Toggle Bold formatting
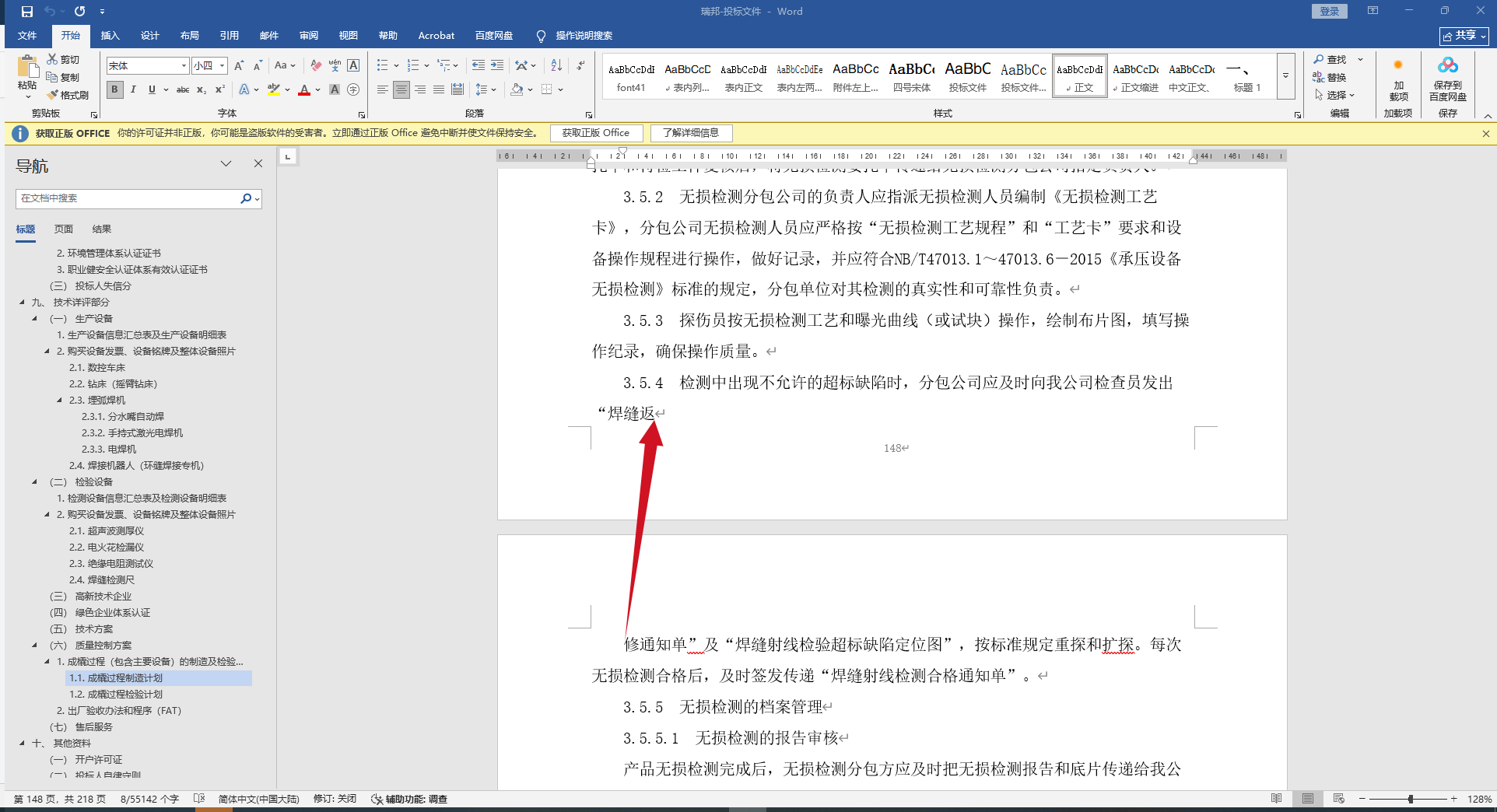1497x812 pixels. (x=115, y=90)
